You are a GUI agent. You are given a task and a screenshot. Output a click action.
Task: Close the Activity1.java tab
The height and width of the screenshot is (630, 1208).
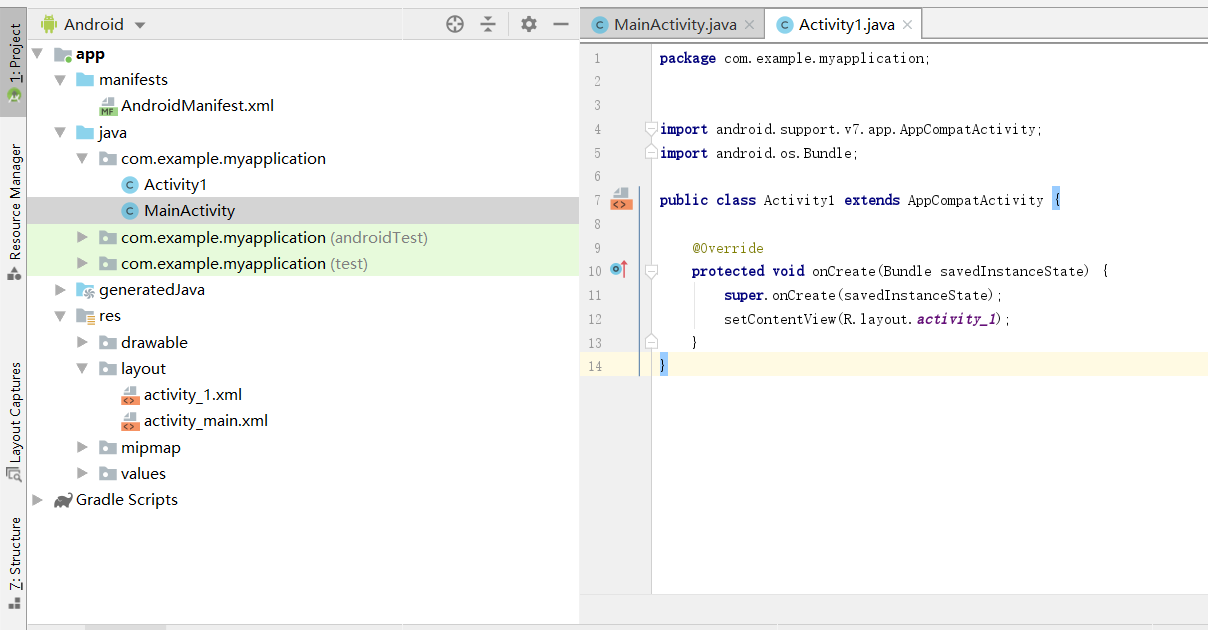point(906,25)
